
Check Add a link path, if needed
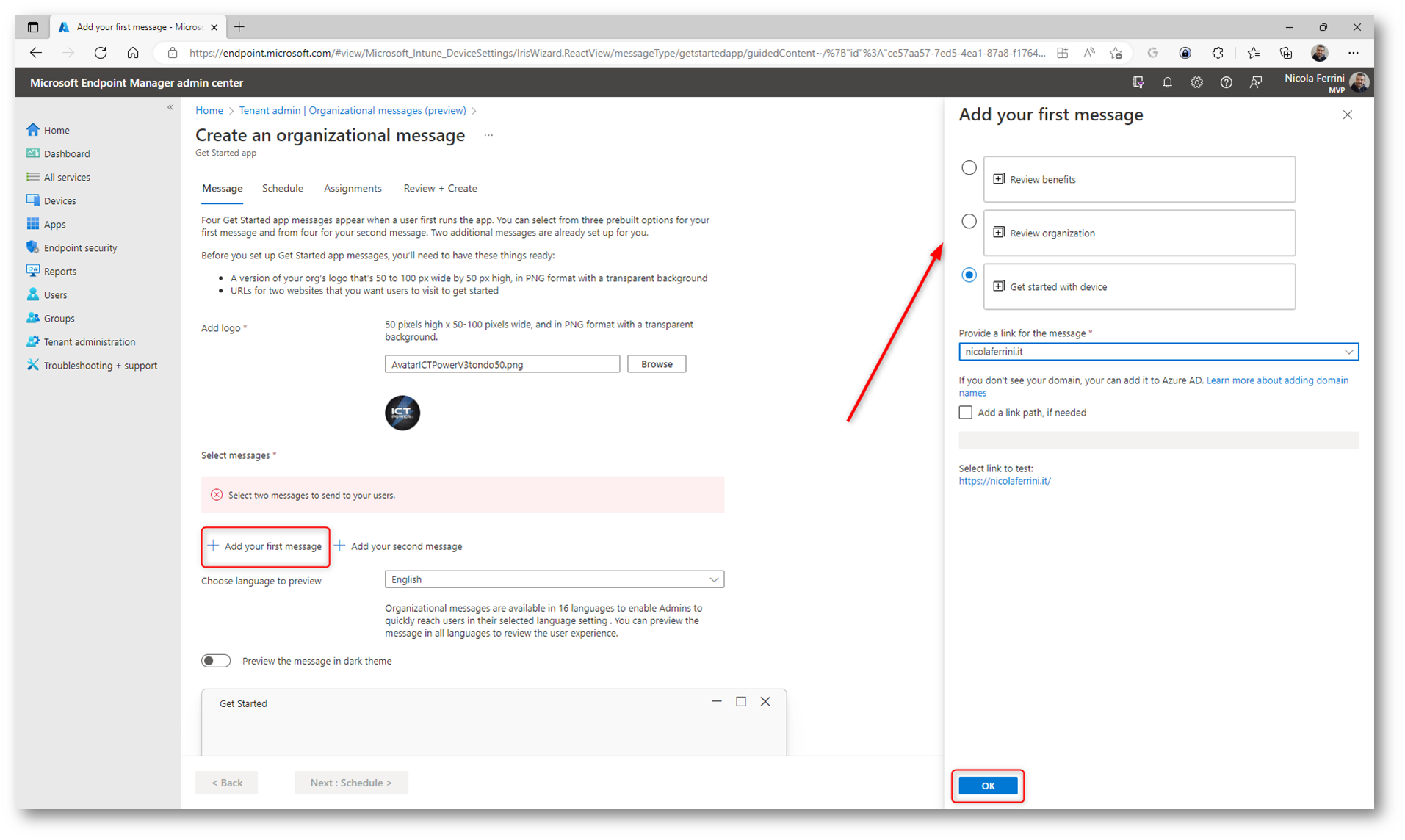coord(965,413)
